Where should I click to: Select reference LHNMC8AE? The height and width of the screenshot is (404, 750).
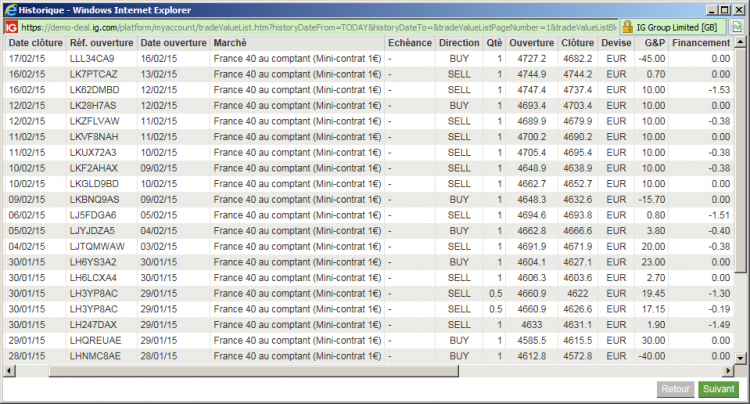[x=95, y=356]
